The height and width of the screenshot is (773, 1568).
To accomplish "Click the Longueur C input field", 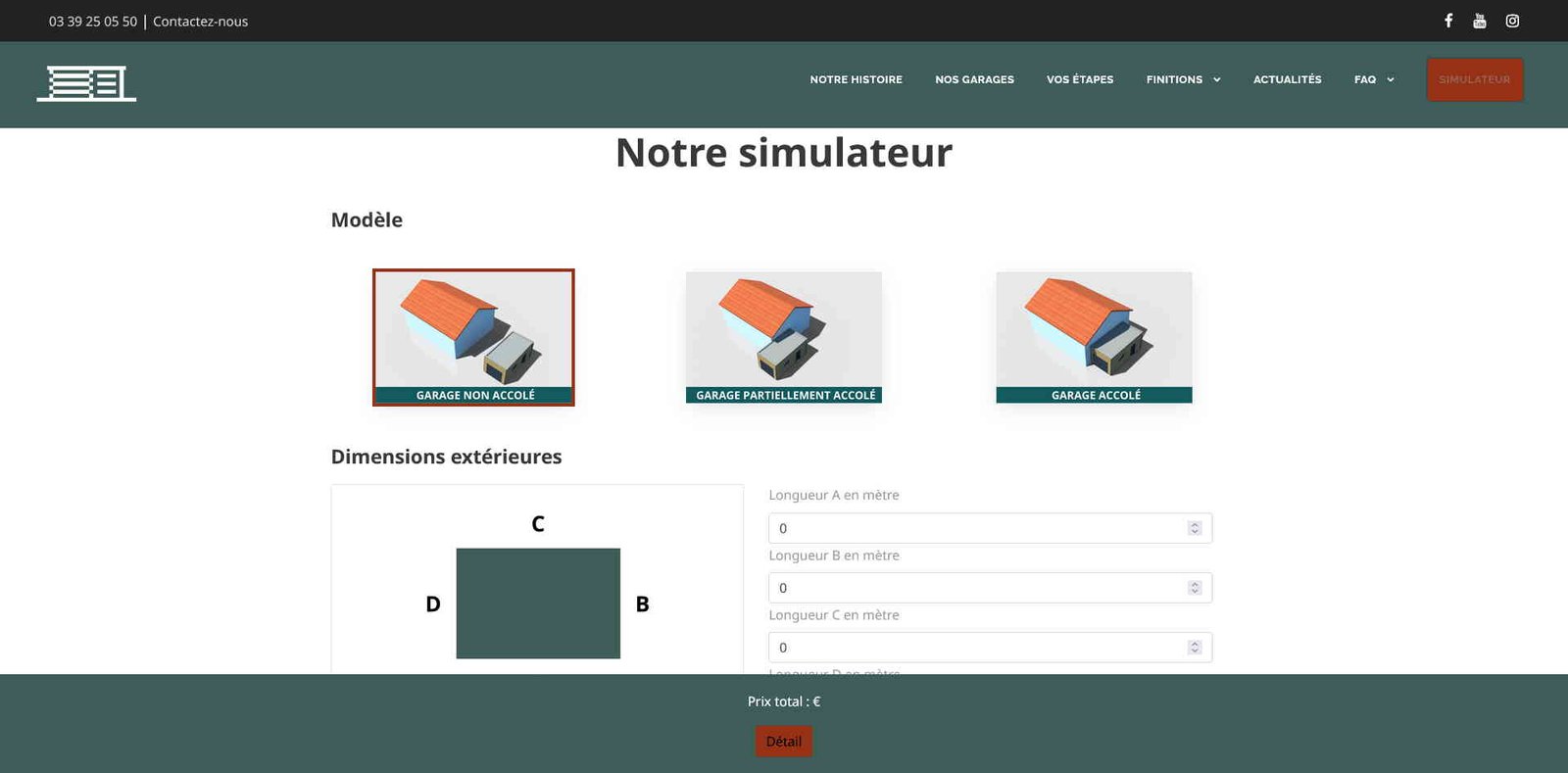I will (990, 648).
